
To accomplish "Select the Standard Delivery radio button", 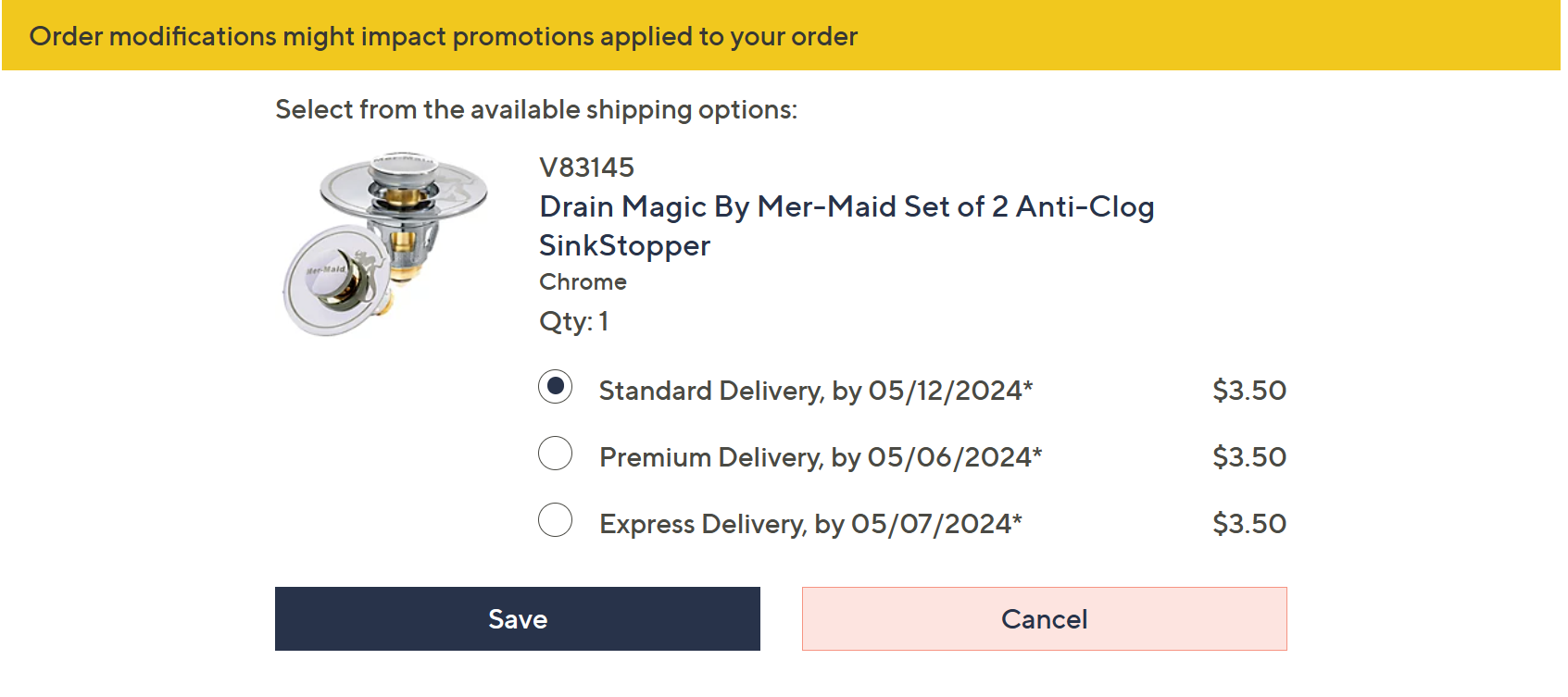I will 555,386.
